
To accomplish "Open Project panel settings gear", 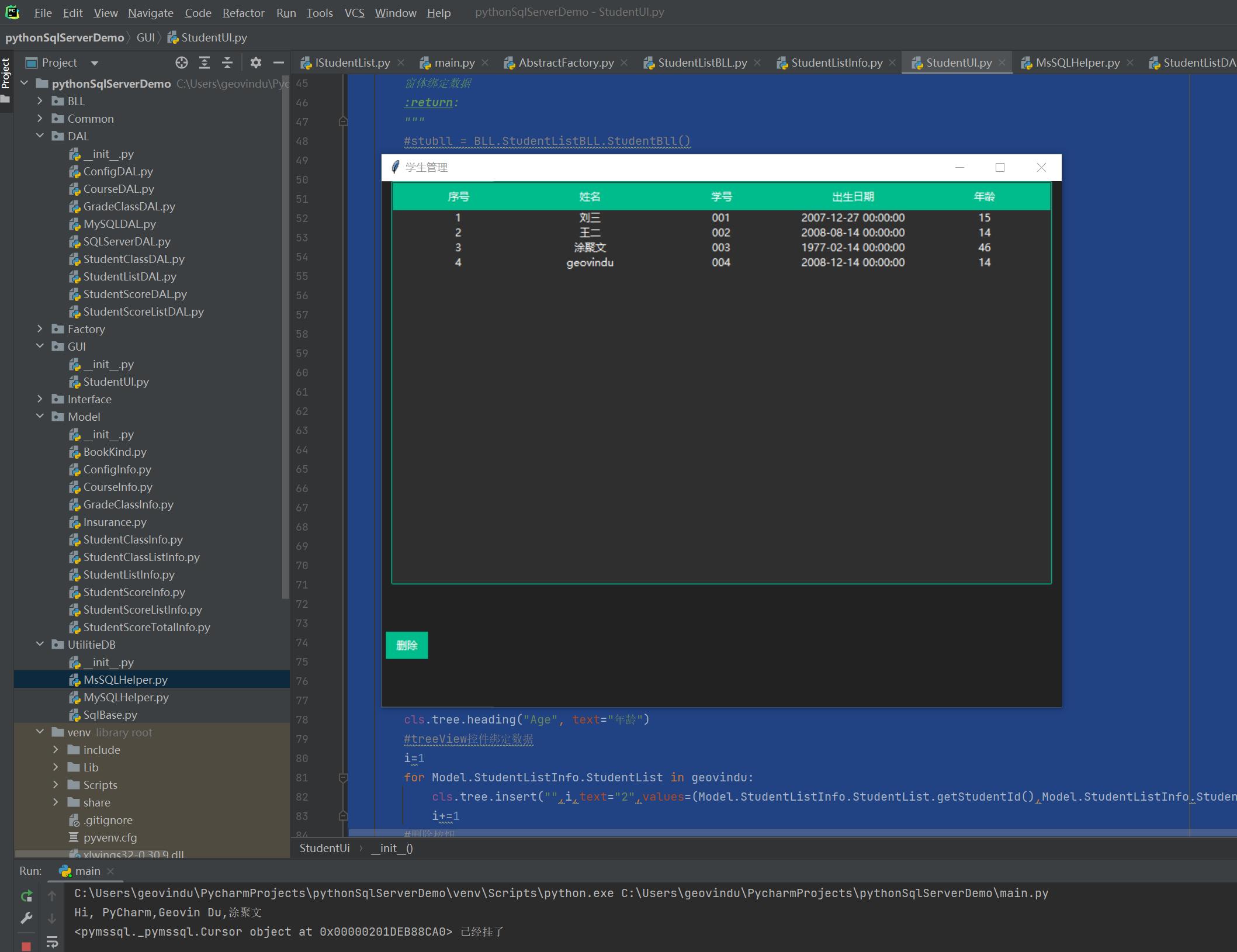I will pyautogui.click(x=256, y=63).
